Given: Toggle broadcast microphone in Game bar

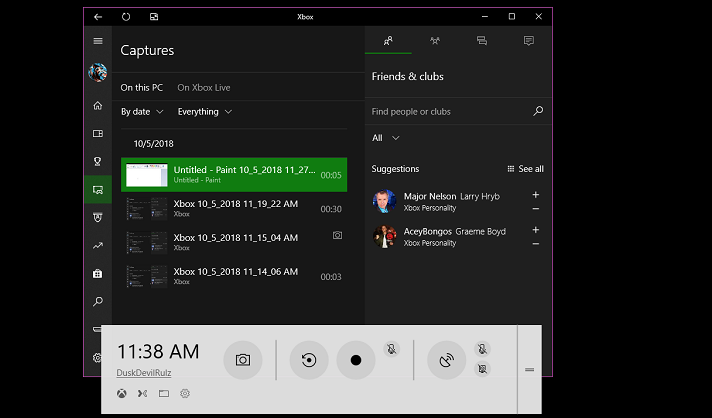Looking at the screenshot, I should point(483,349).
